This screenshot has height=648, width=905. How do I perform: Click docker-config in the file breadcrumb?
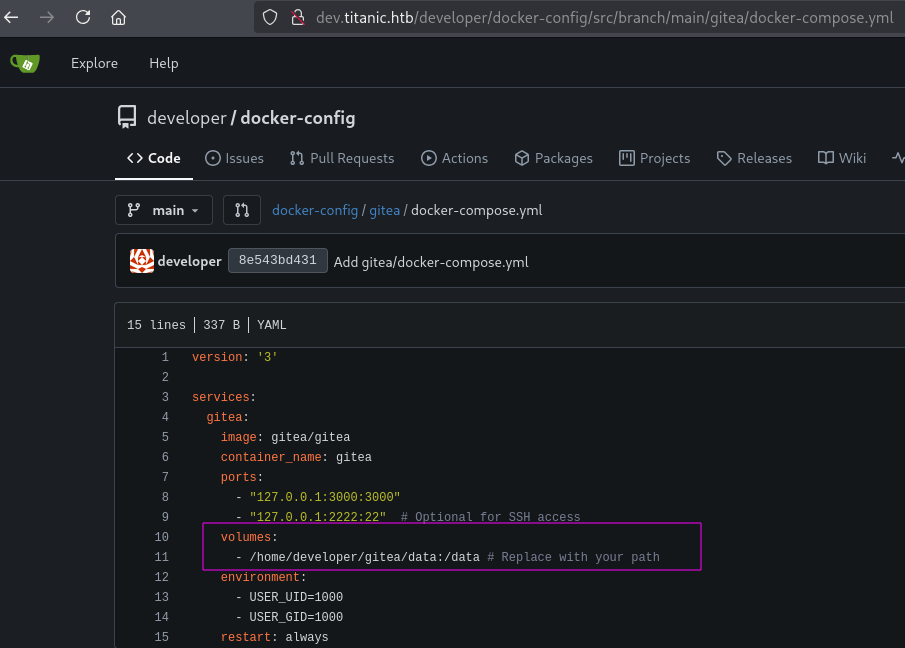315,211
